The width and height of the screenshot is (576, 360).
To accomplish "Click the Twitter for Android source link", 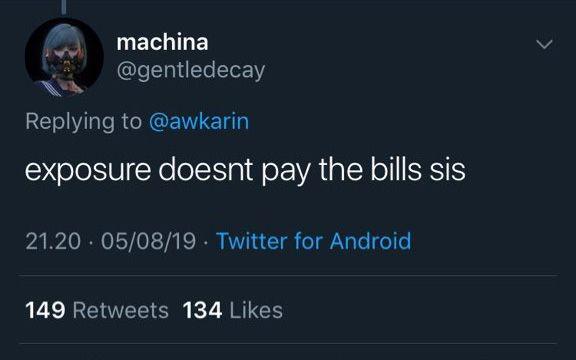I will (313, 241).
